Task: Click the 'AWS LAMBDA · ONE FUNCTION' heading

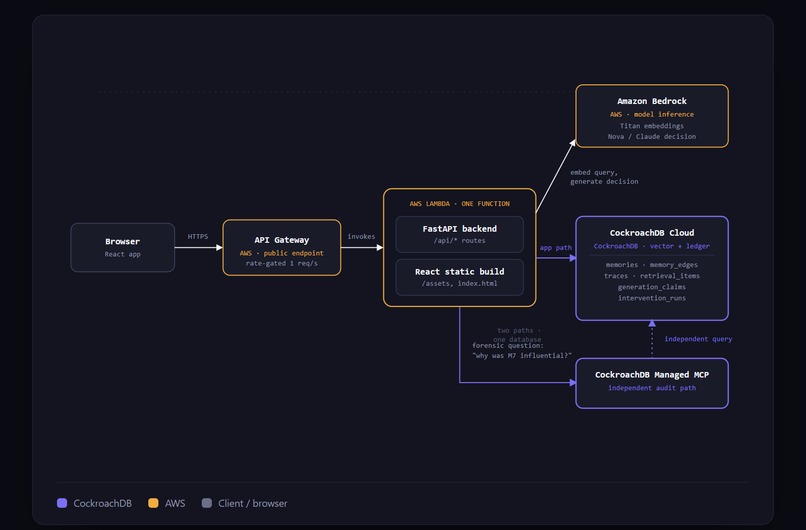Action: (460, 204)
